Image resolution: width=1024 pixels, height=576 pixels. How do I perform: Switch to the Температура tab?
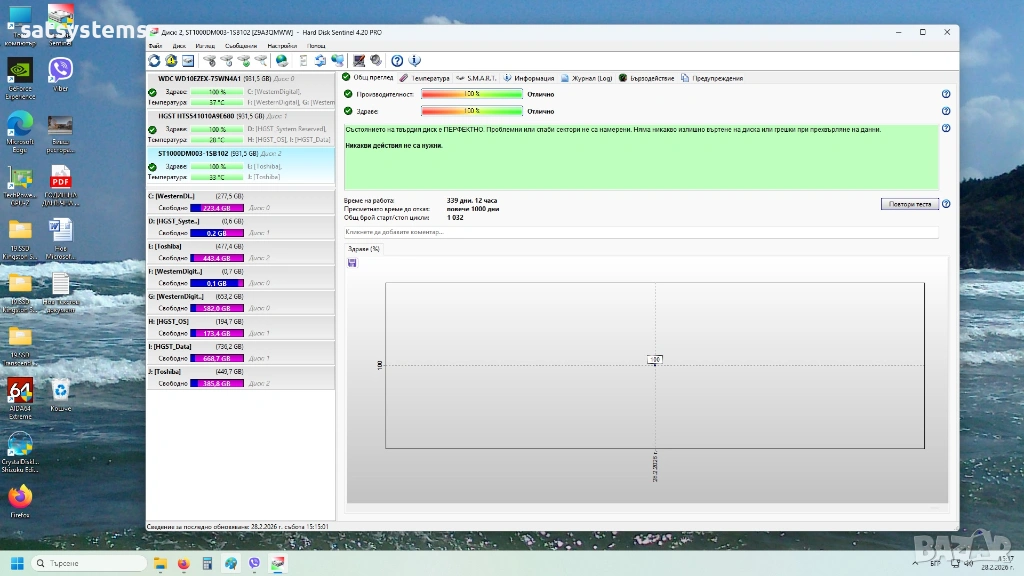pyautogui.click(x=425, y=78)
